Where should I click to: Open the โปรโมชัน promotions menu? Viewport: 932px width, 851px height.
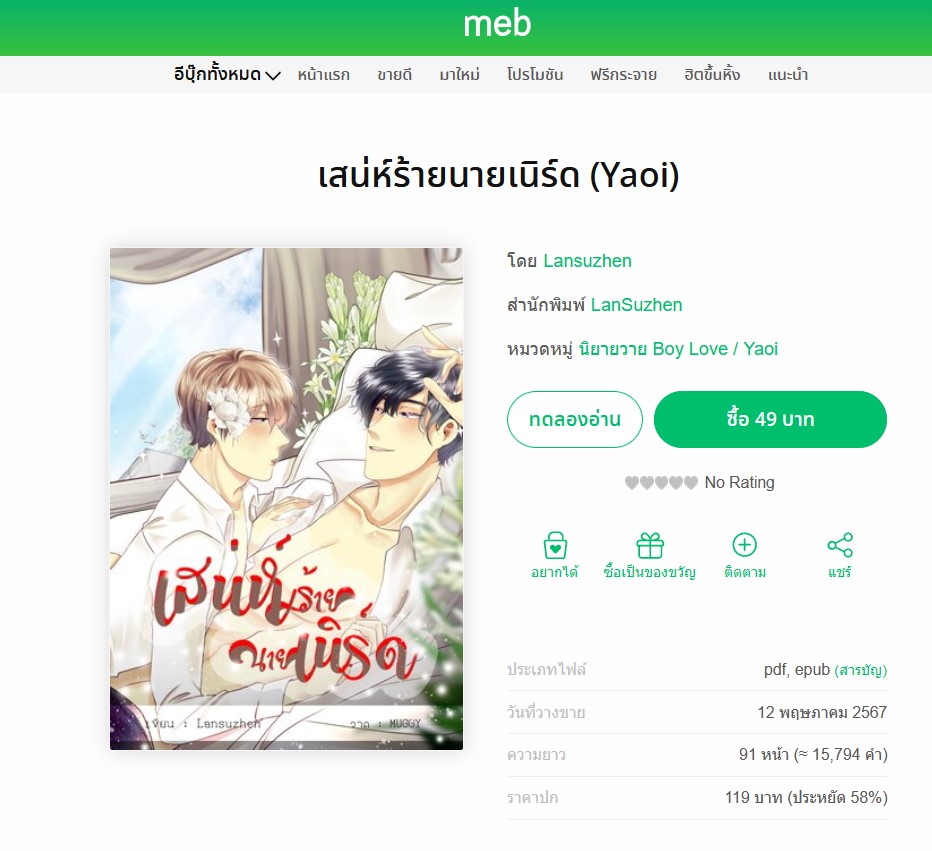point(534,75)
